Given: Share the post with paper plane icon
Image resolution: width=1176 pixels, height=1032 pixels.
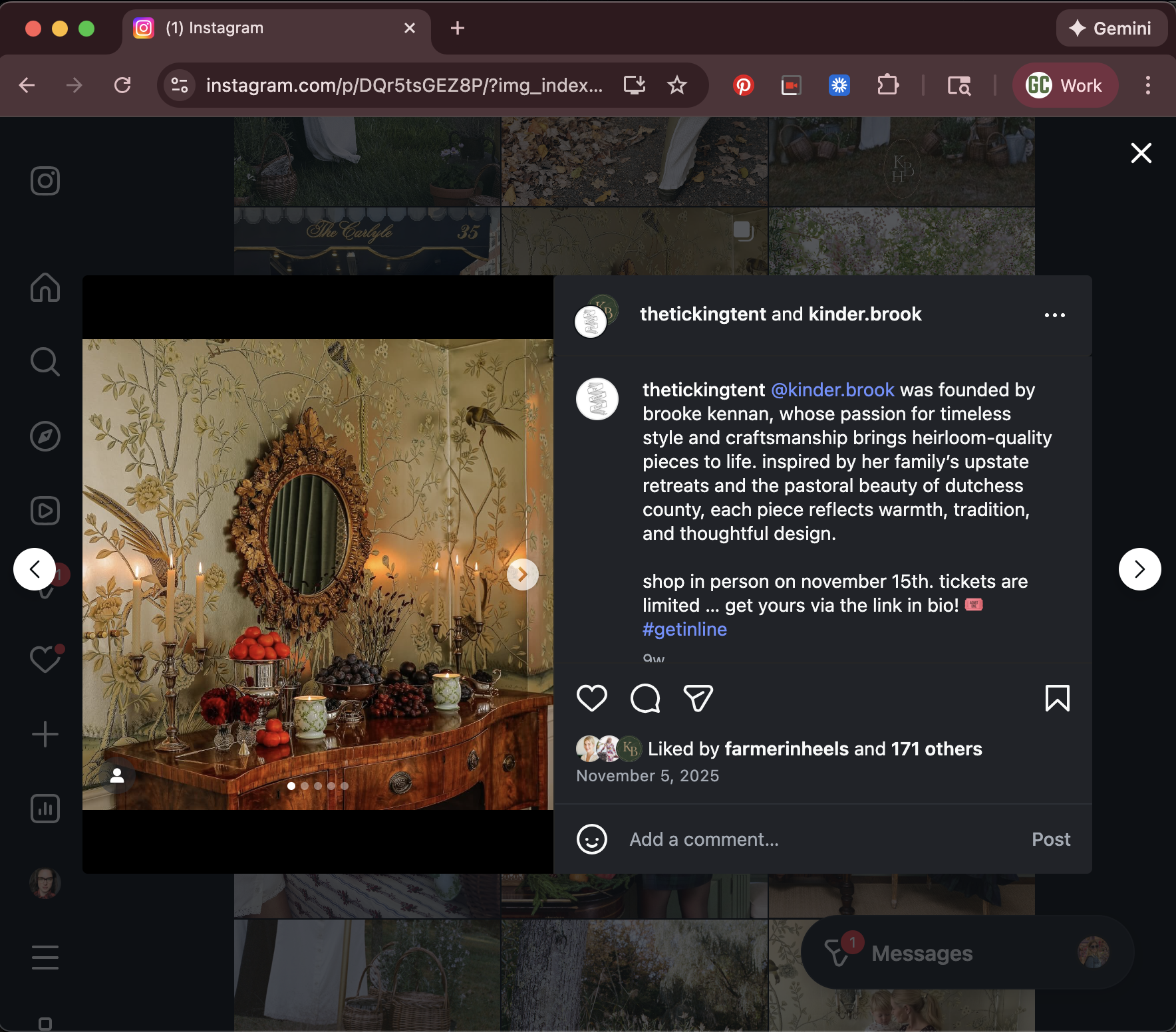Looking at the screenshot, I should pos(698,698).
